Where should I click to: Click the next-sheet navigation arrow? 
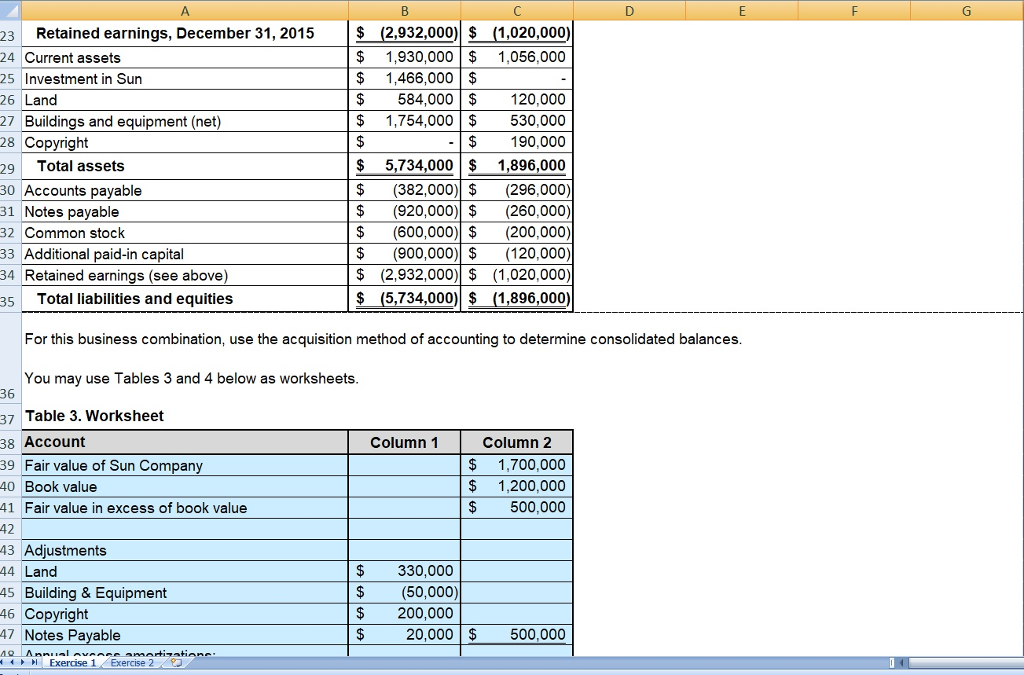23,661
